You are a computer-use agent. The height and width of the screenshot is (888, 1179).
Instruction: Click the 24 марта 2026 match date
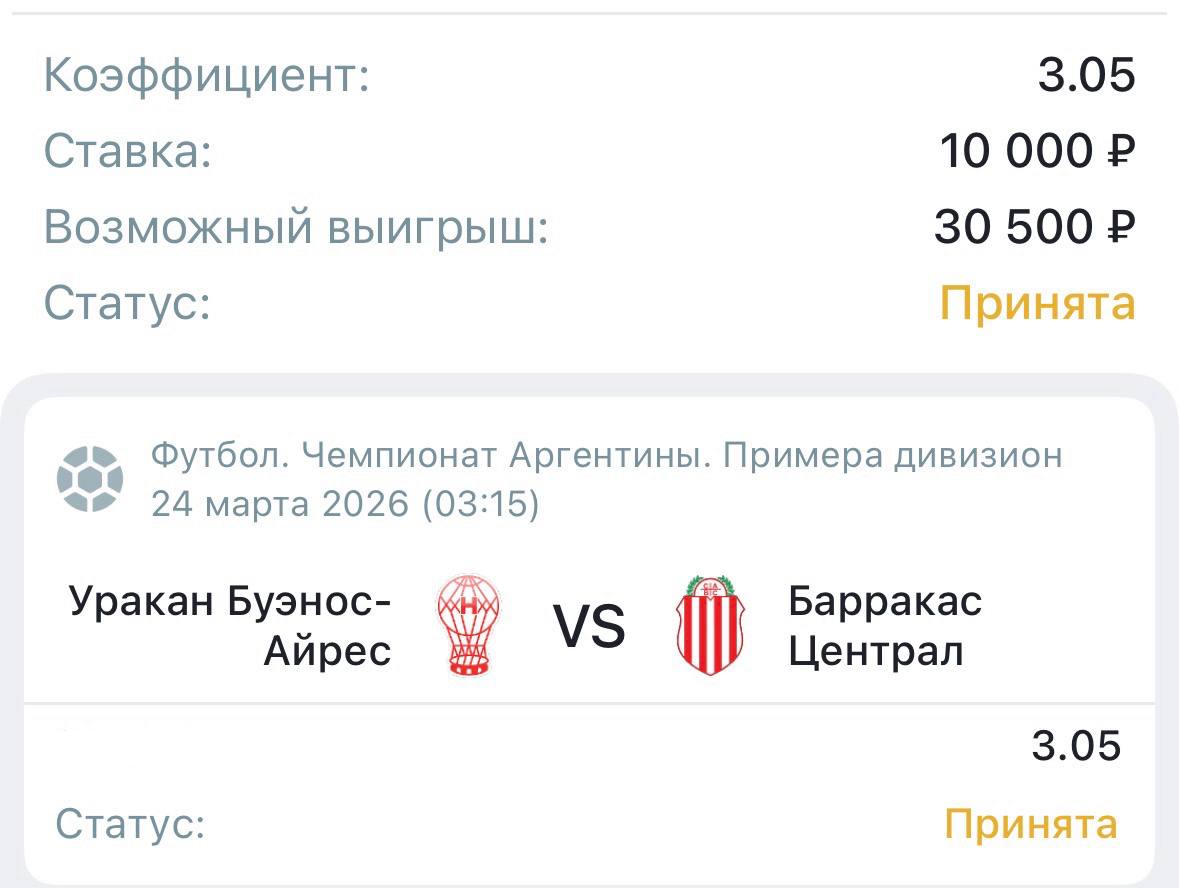tap(280, 504)
